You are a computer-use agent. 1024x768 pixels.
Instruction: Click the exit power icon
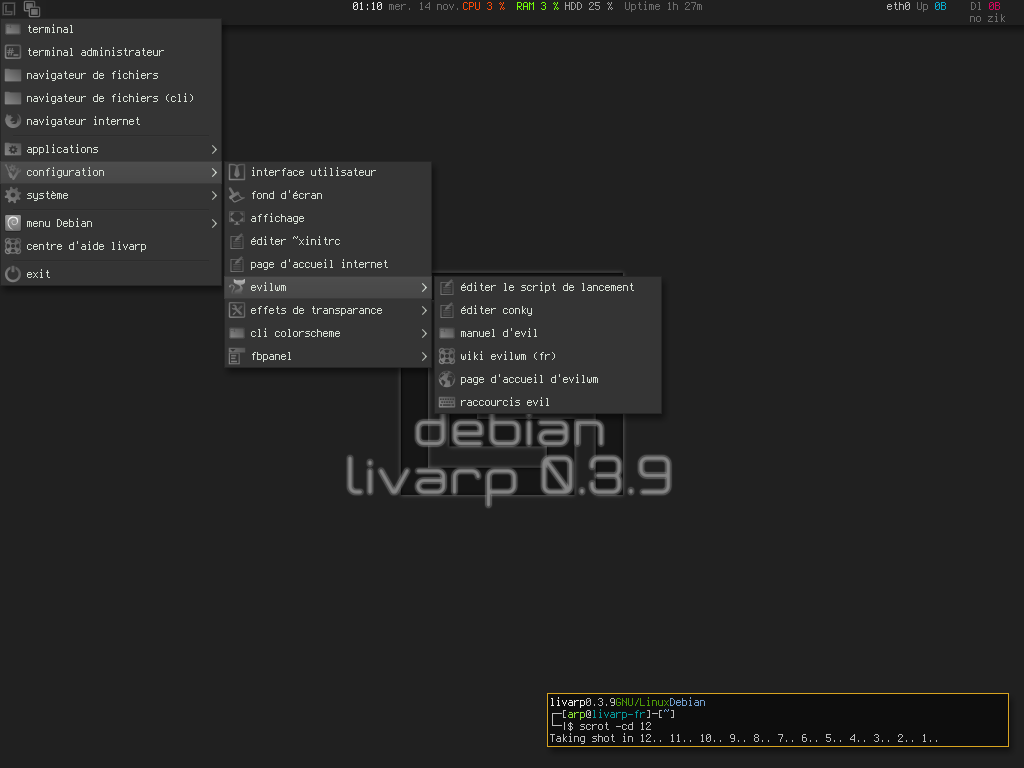[x=13, y=274]
